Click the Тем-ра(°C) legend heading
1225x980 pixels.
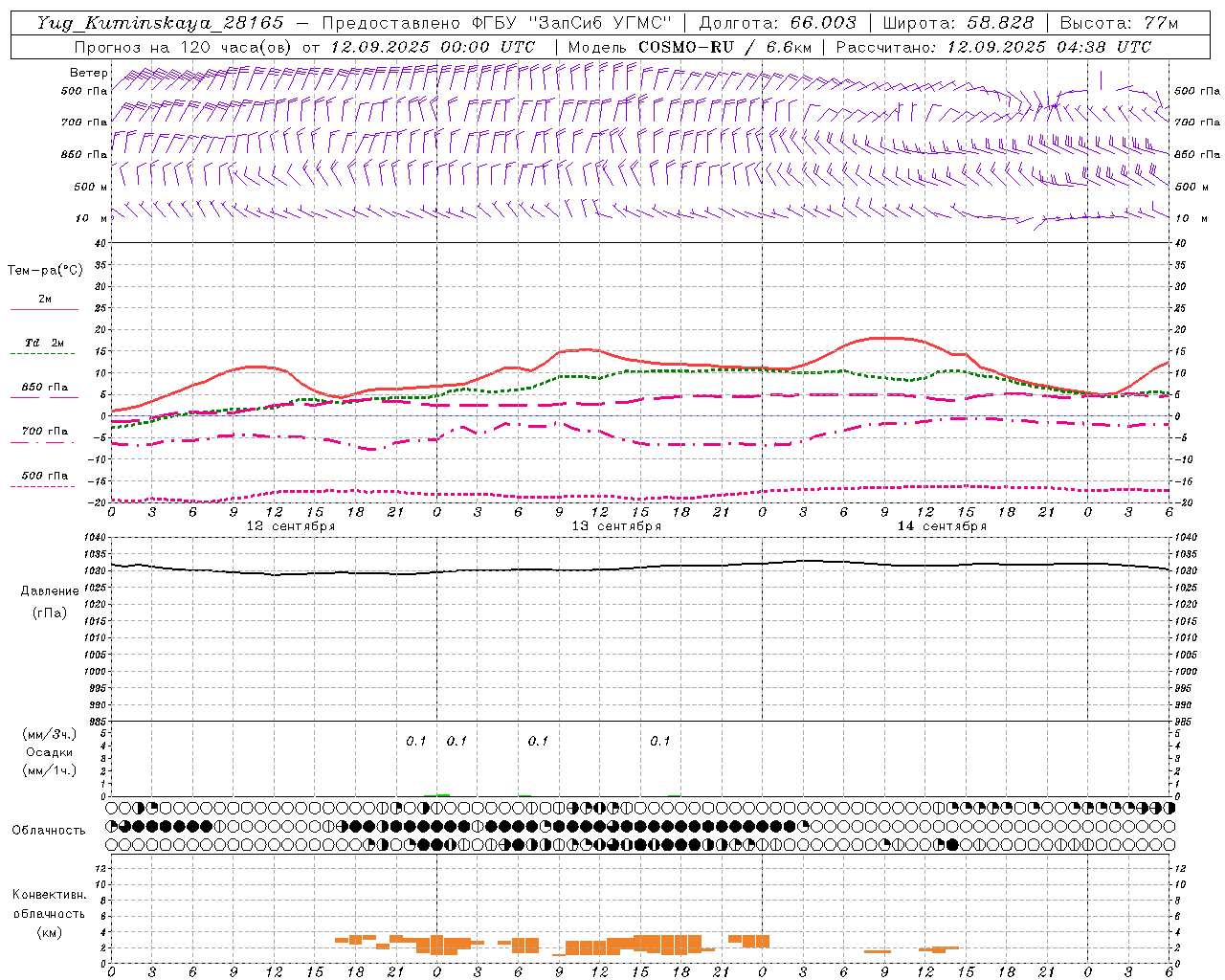click(45, 271)
